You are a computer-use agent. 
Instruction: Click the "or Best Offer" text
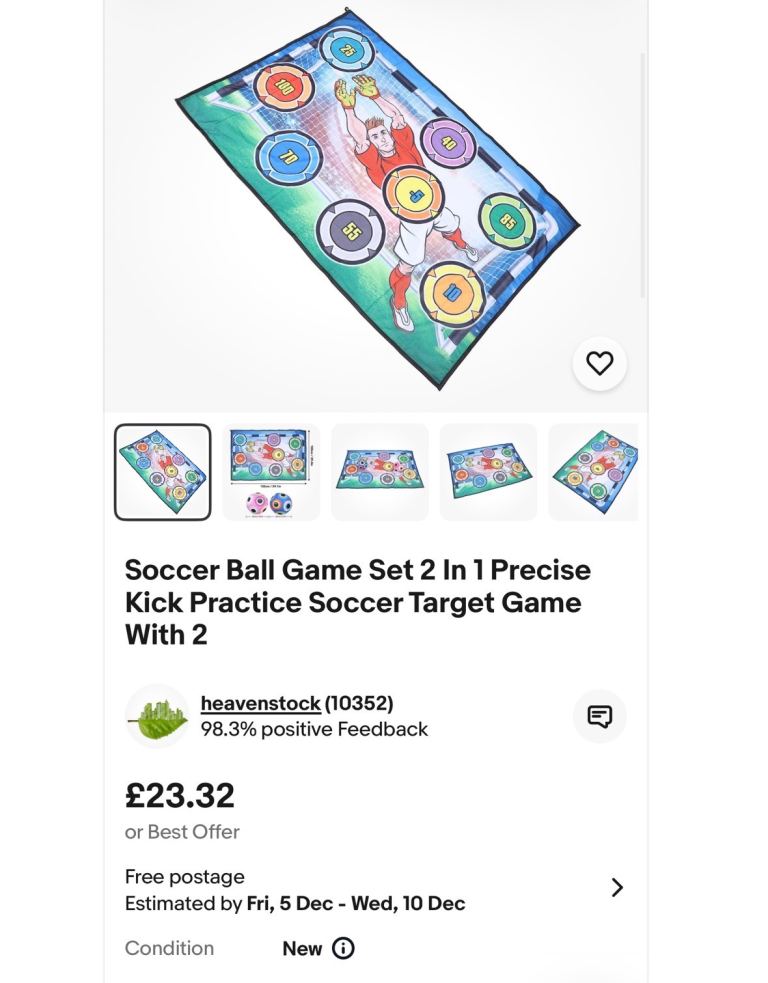click(x=182, y=832)
